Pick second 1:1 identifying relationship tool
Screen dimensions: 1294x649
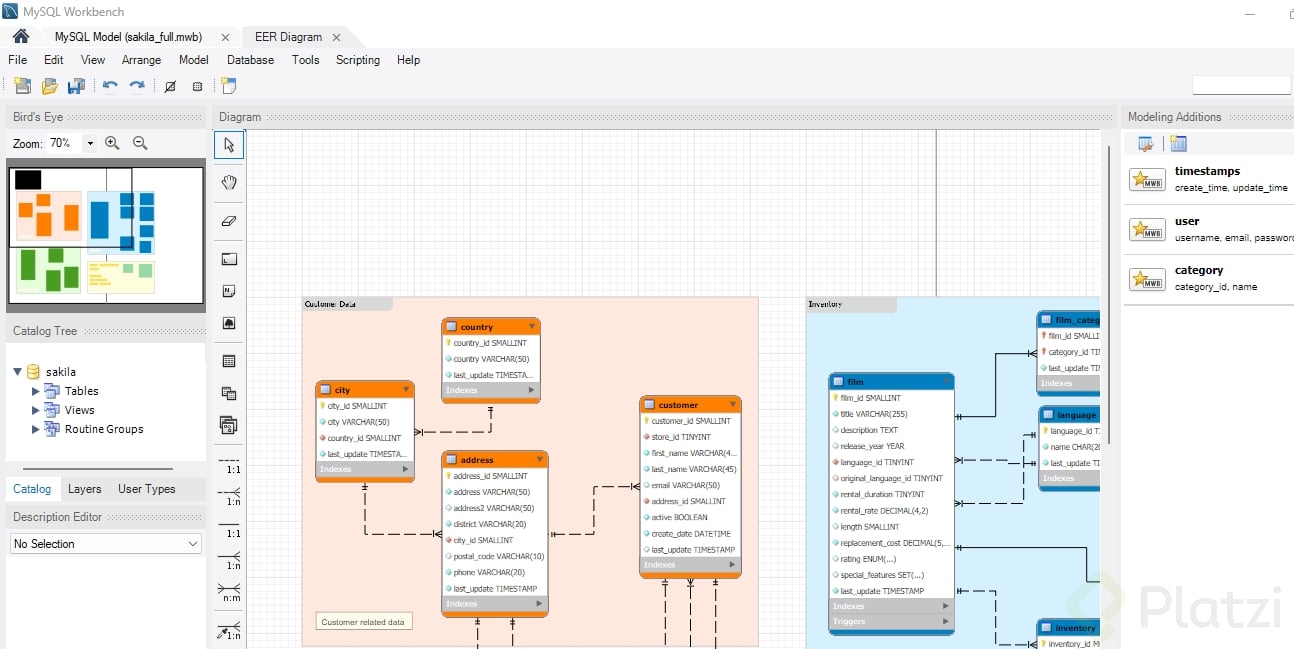pyautogui.click(x=229, y=531)
